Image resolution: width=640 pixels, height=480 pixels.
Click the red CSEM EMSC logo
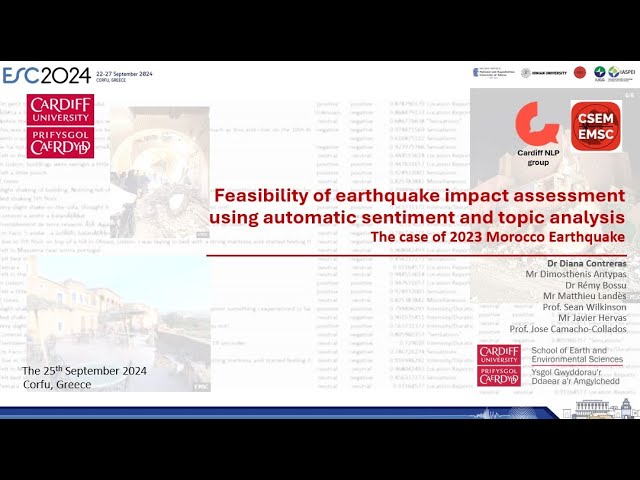tap(596, 126)
